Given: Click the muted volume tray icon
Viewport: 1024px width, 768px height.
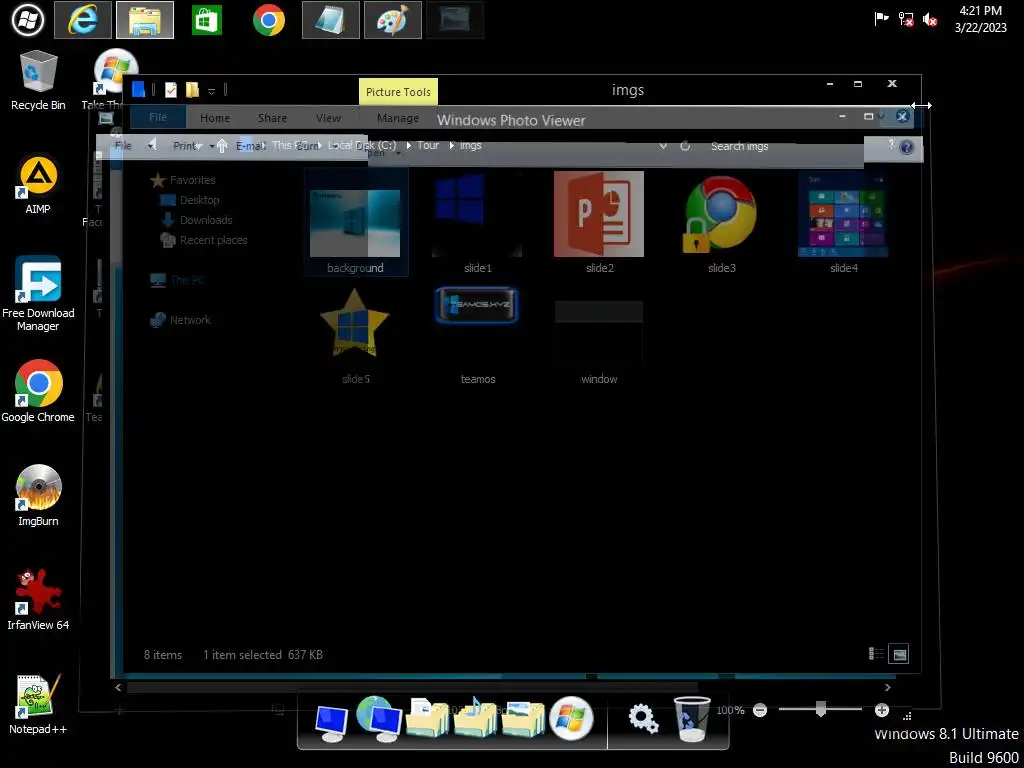Looking at the screenshot, I should 930,20.
